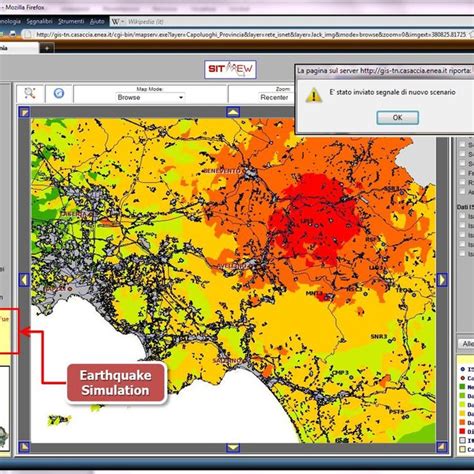Pan the map toward the south-east corner arrow
Image resolution: width=474 pixels, height=474 pixels.
[442, 447]
